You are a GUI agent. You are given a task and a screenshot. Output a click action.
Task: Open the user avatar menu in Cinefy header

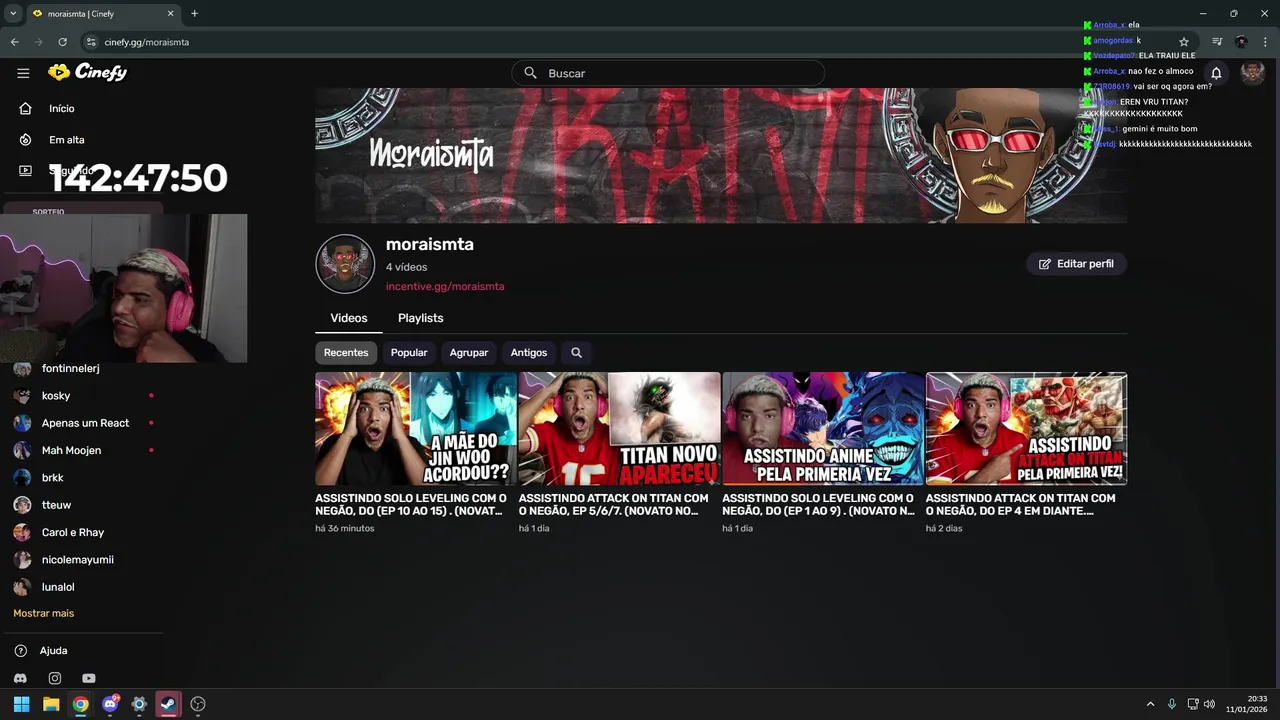(x=1252, y=73)
